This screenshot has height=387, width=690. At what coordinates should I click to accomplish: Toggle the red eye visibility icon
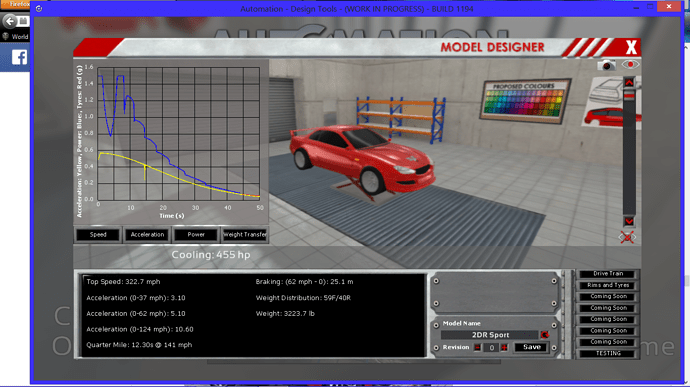(x=630, y=65)
